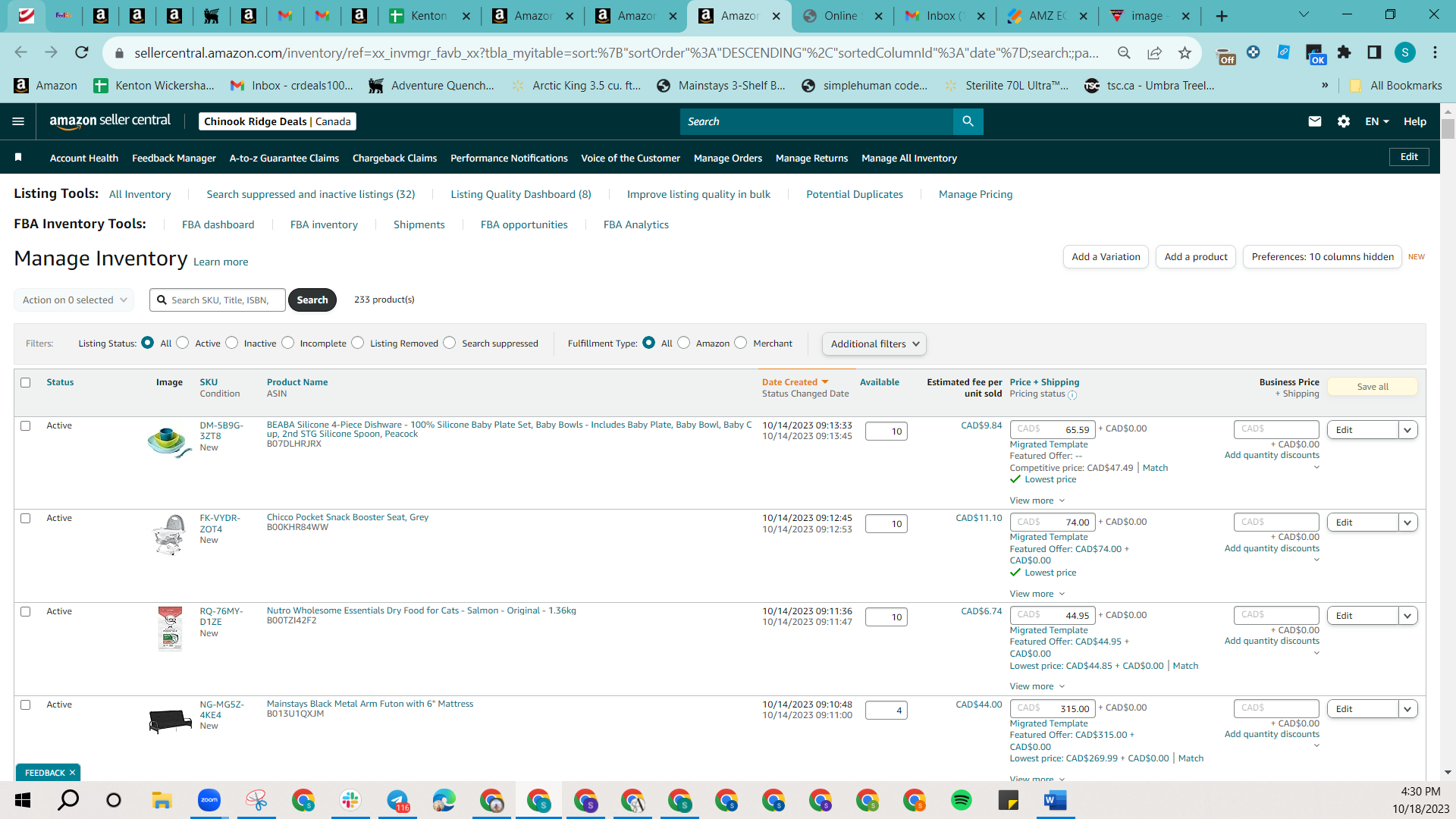Click the Amazon Seller Central logo

[110, 121]
